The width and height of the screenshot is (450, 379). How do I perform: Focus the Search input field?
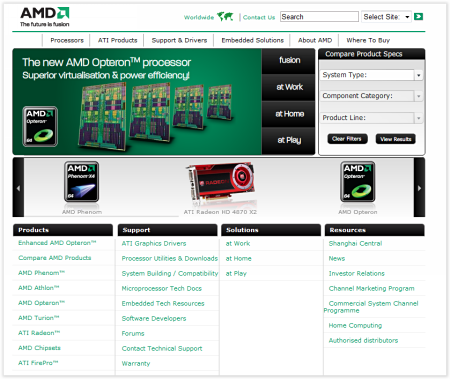[x=319, y=17]
